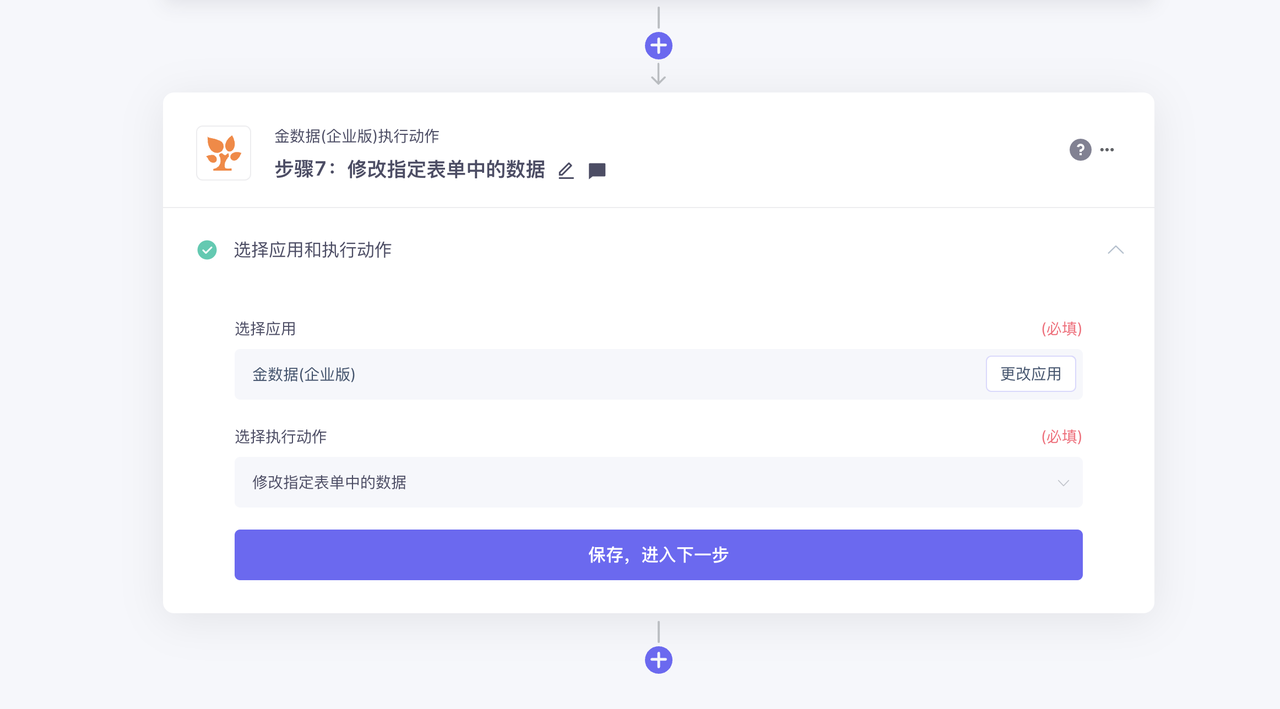Edit step 7 title with pencil icon
The image size is (1280, 709).
566,171
